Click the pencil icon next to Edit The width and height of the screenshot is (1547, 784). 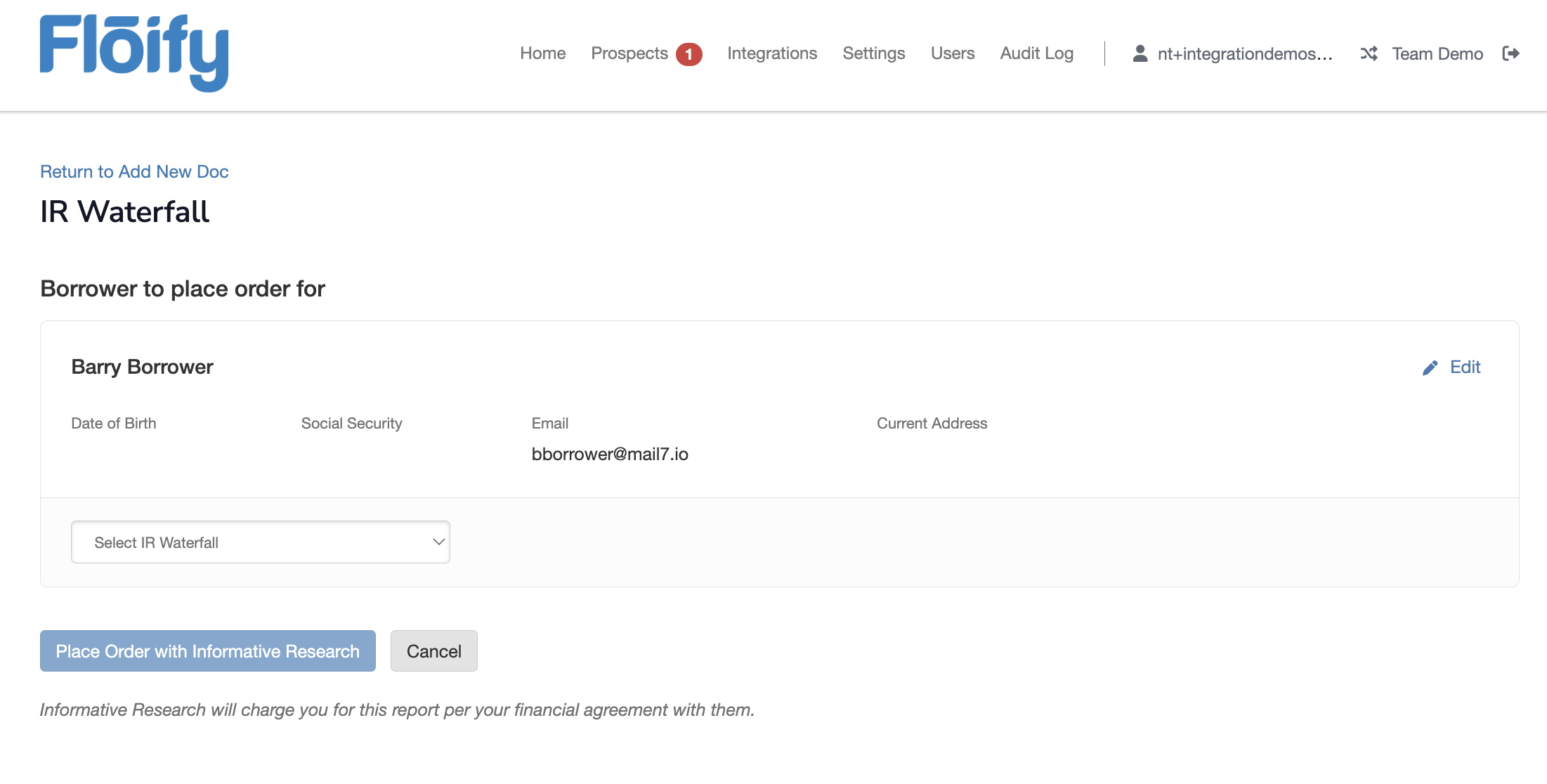point(1430,367)
